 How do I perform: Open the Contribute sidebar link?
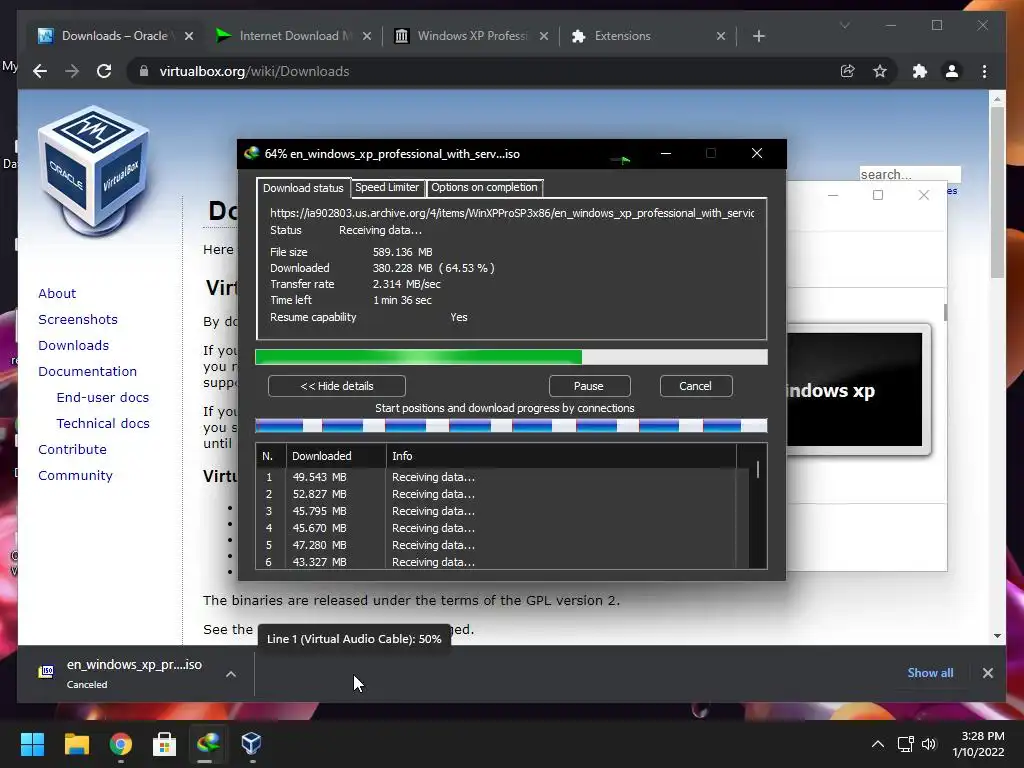coord(72,449)
